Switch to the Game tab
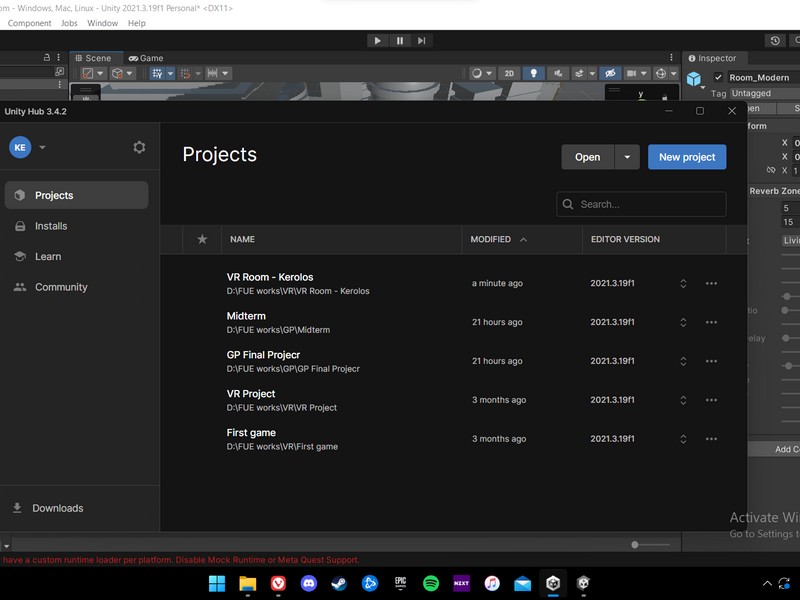The image size is (800, 600). point(146,58)
